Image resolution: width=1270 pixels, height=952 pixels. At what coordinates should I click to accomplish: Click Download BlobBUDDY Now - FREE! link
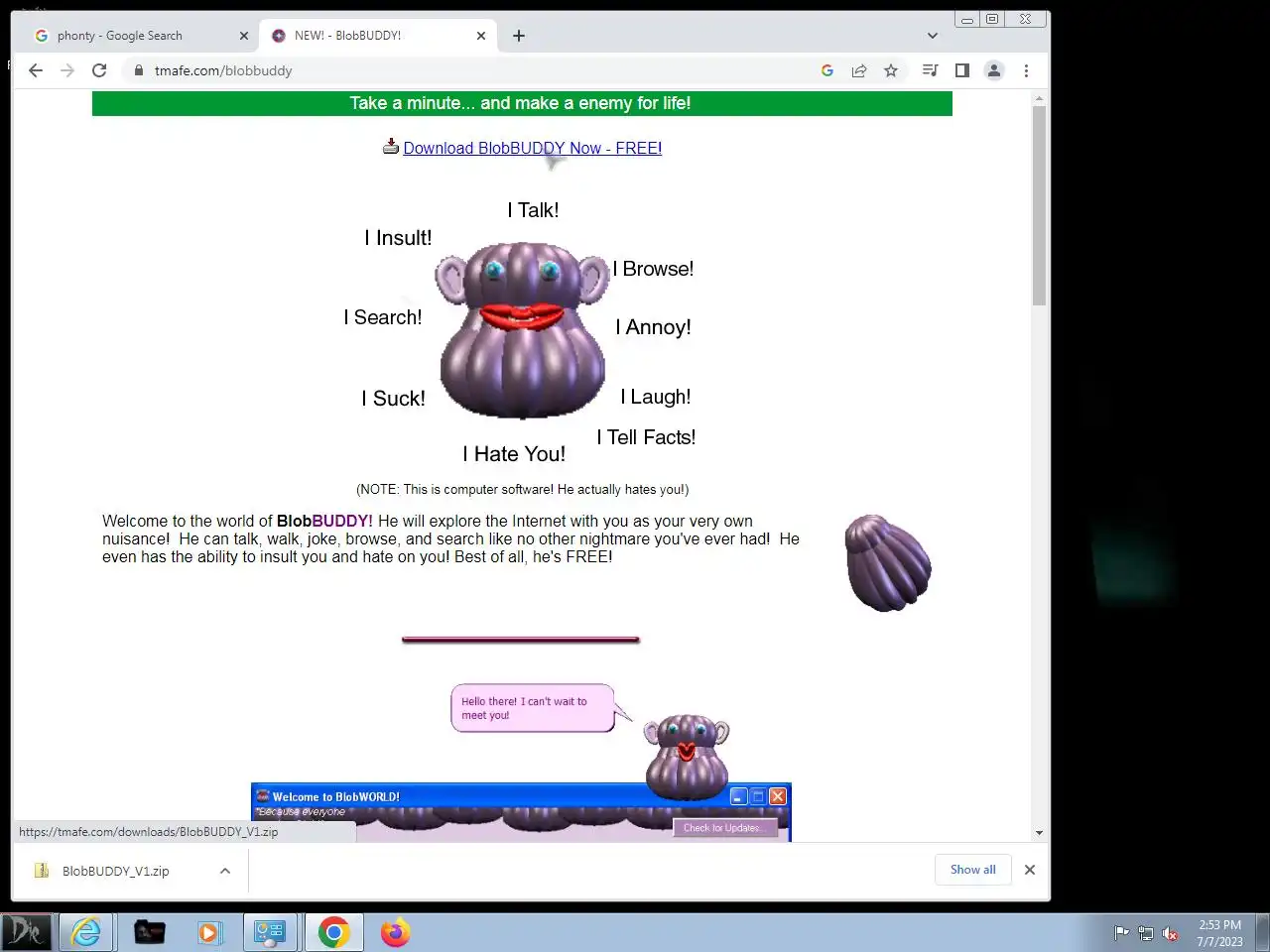(533, 148)
